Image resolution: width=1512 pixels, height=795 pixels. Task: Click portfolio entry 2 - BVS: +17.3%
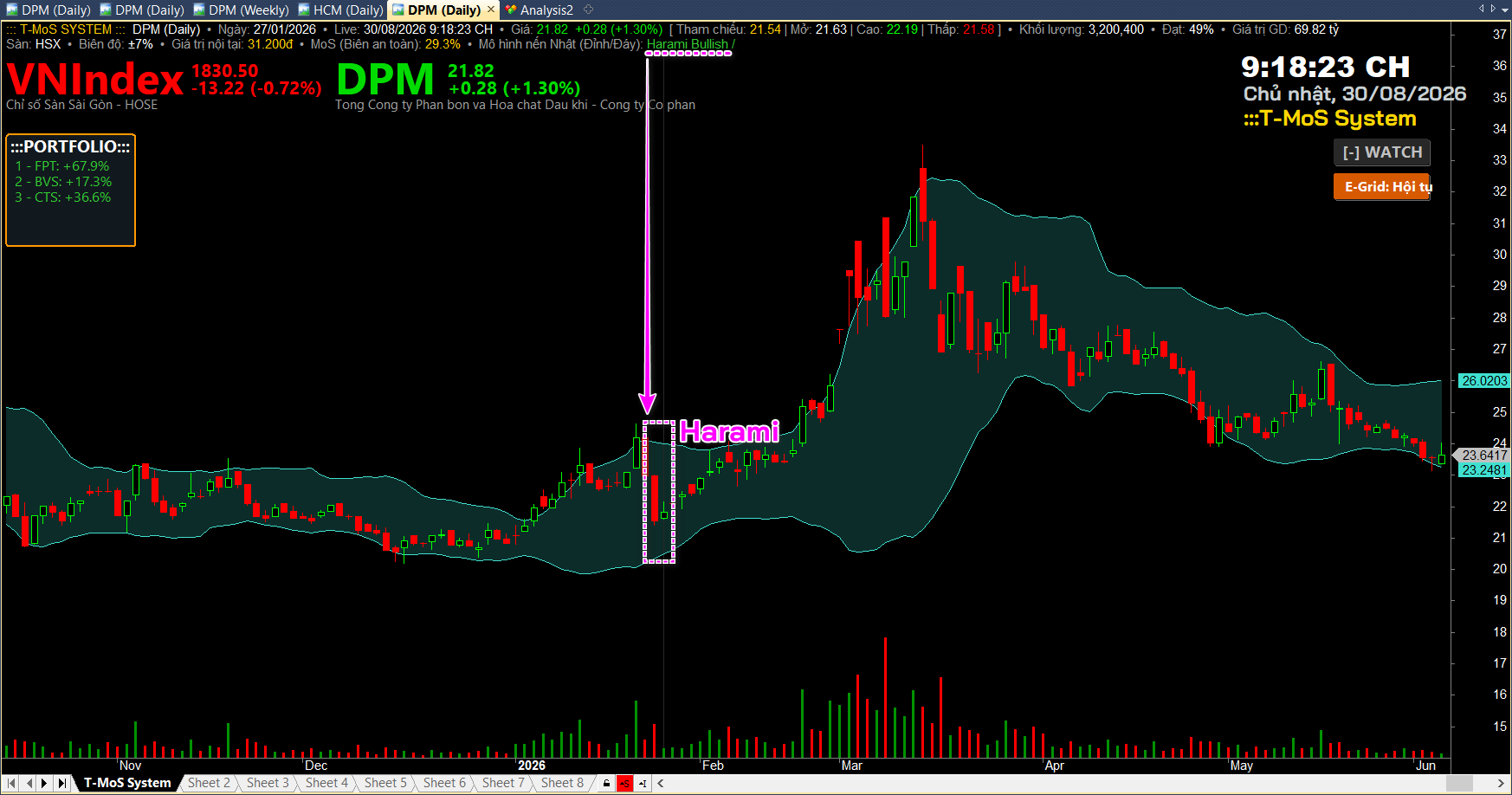coord(63,182)
